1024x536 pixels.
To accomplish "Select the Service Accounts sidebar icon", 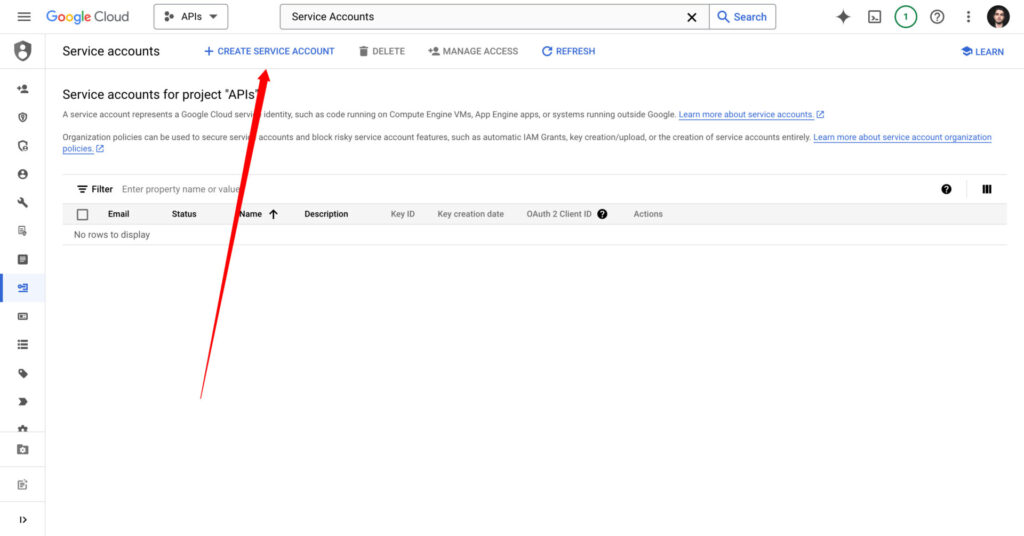I will pyautogui.click(x=22, y=288).
